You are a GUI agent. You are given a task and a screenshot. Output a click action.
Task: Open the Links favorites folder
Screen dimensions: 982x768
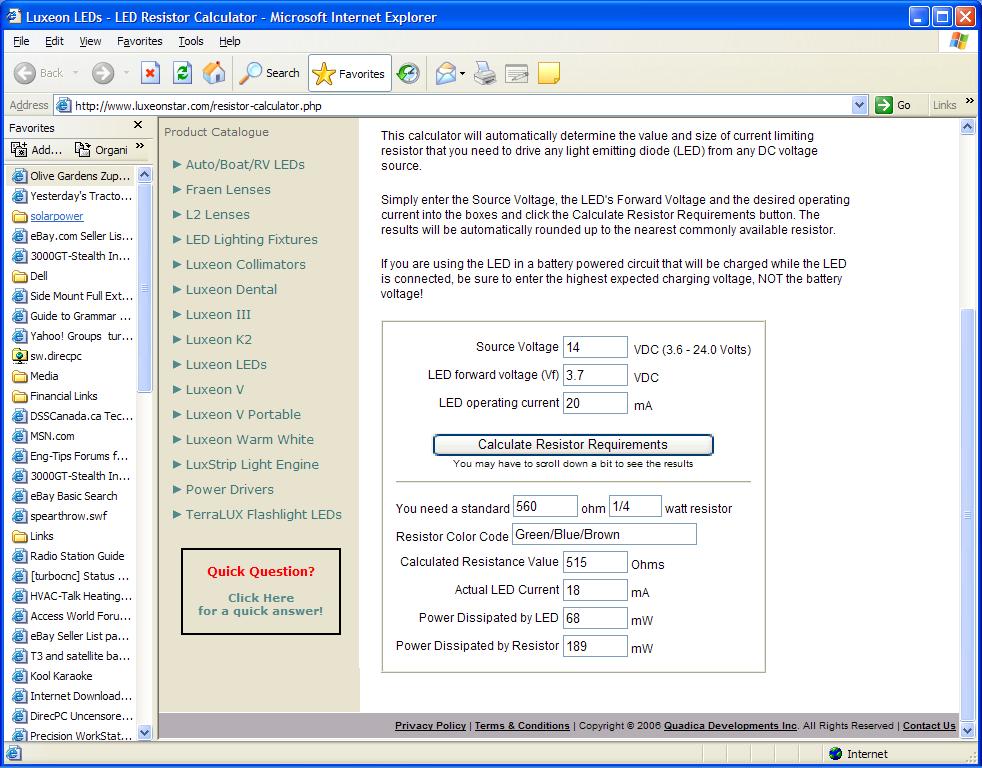(33, 536)
